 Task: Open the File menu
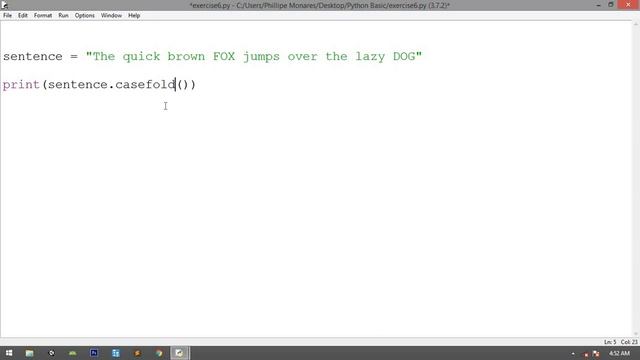[7, 16]
